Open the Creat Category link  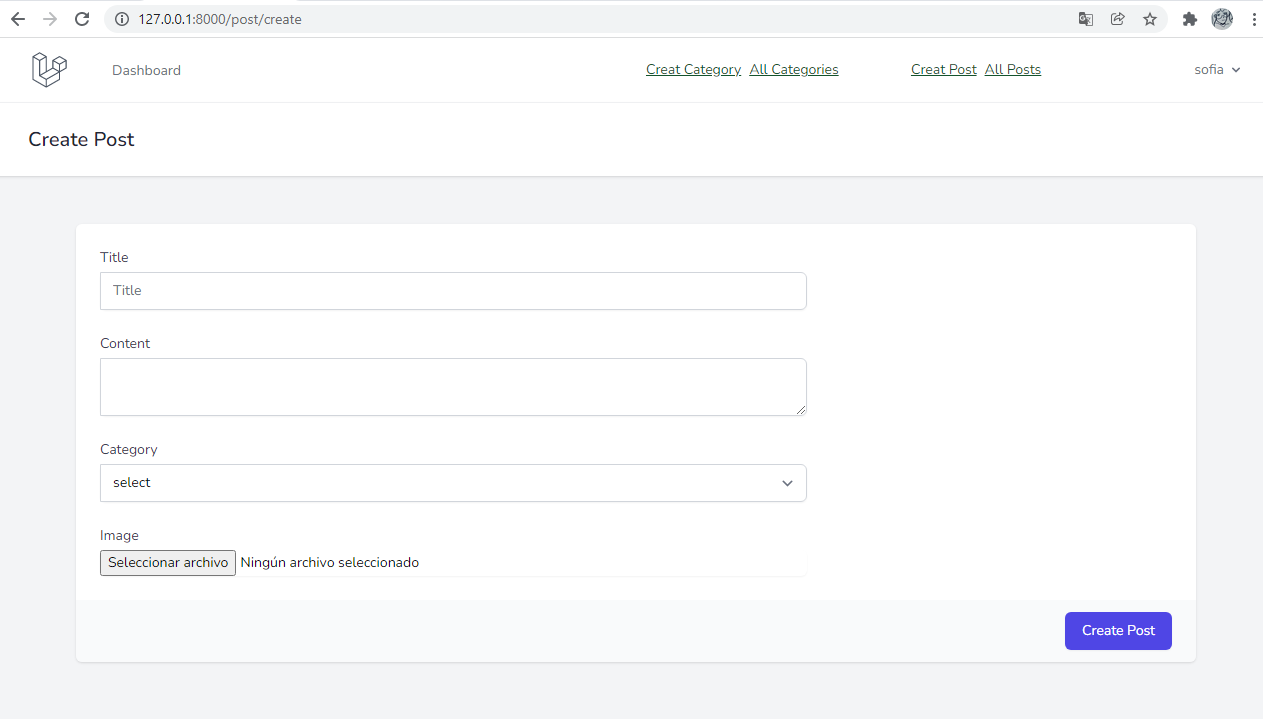pyautogui.click(x=693, y=70)
